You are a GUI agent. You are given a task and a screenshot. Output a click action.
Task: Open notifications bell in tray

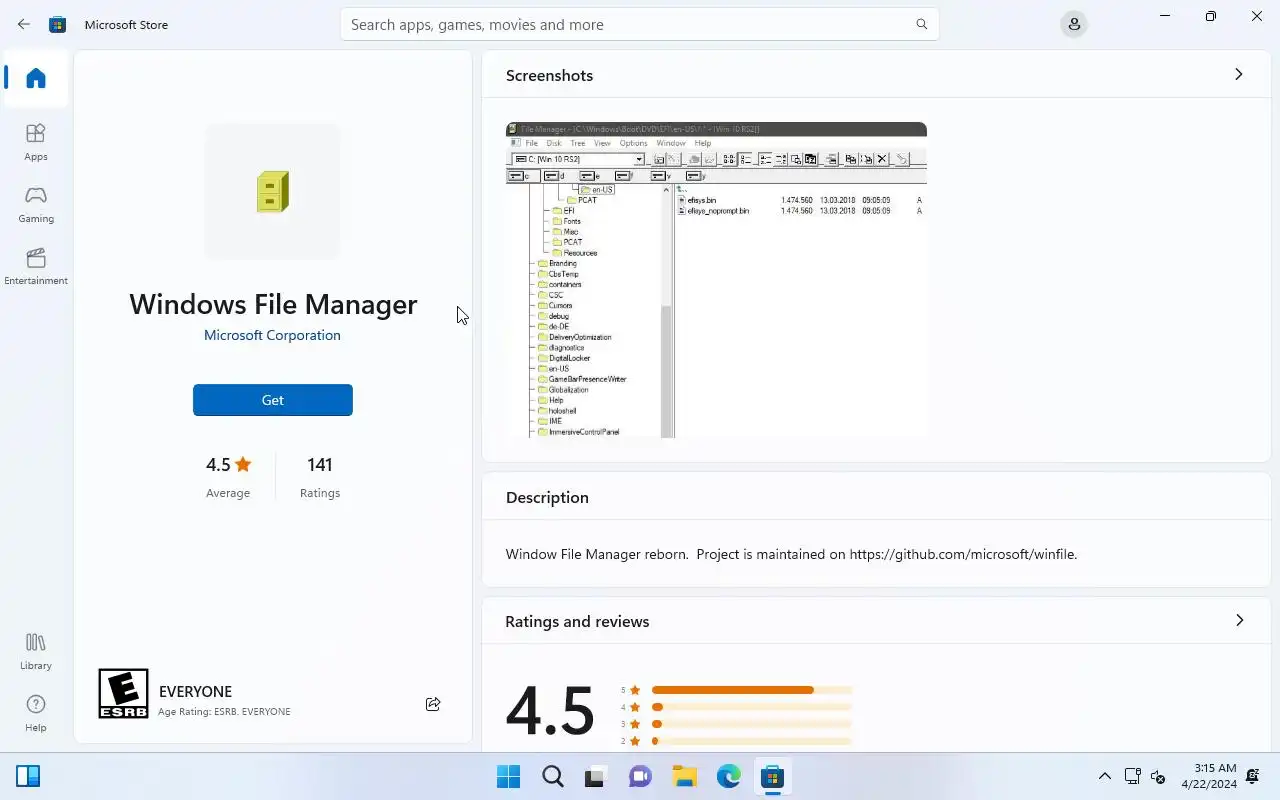pos(1253,776)
